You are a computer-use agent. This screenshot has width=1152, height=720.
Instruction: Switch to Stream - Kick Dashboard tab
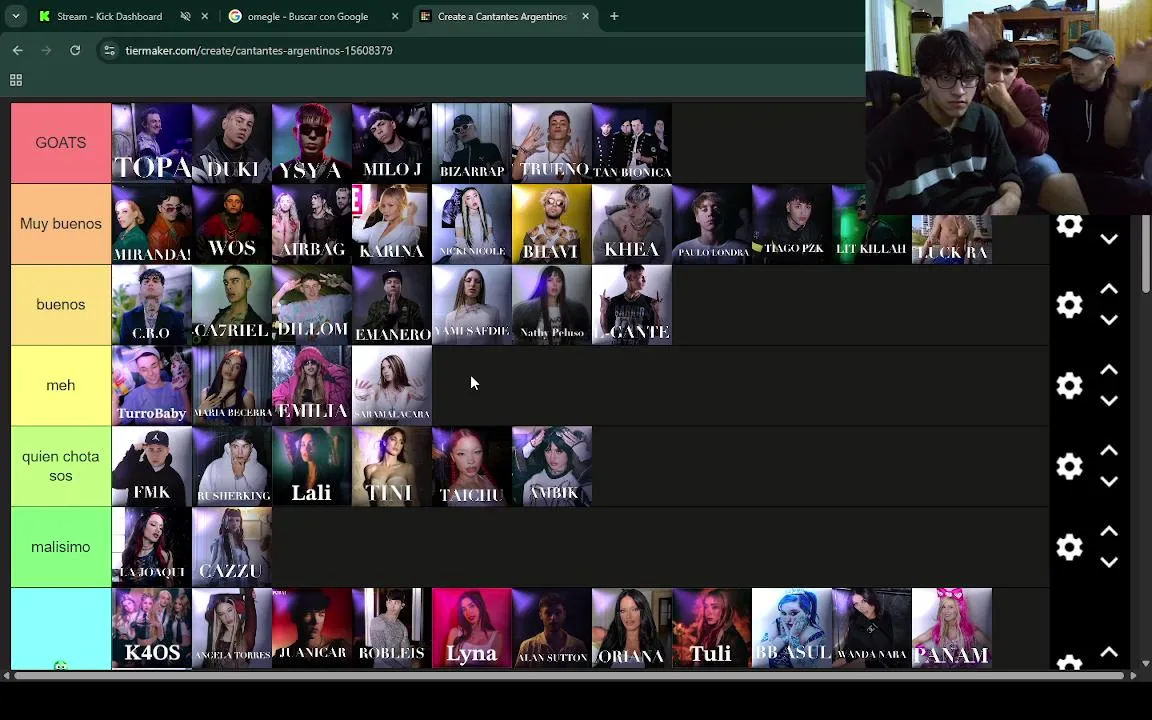109,16
